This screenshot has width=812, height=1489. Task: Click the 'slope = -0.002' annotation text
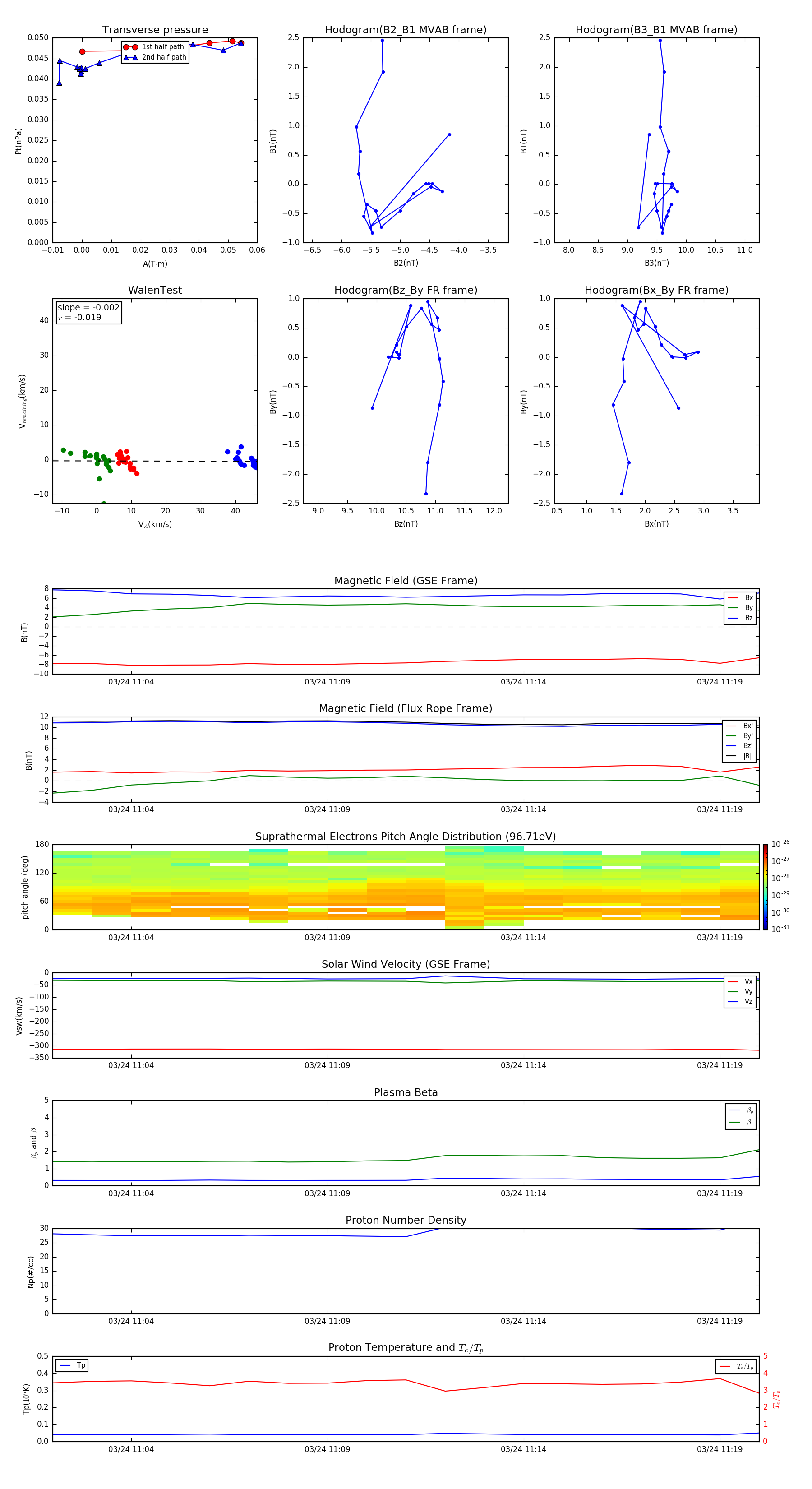(x=88, y=308)
